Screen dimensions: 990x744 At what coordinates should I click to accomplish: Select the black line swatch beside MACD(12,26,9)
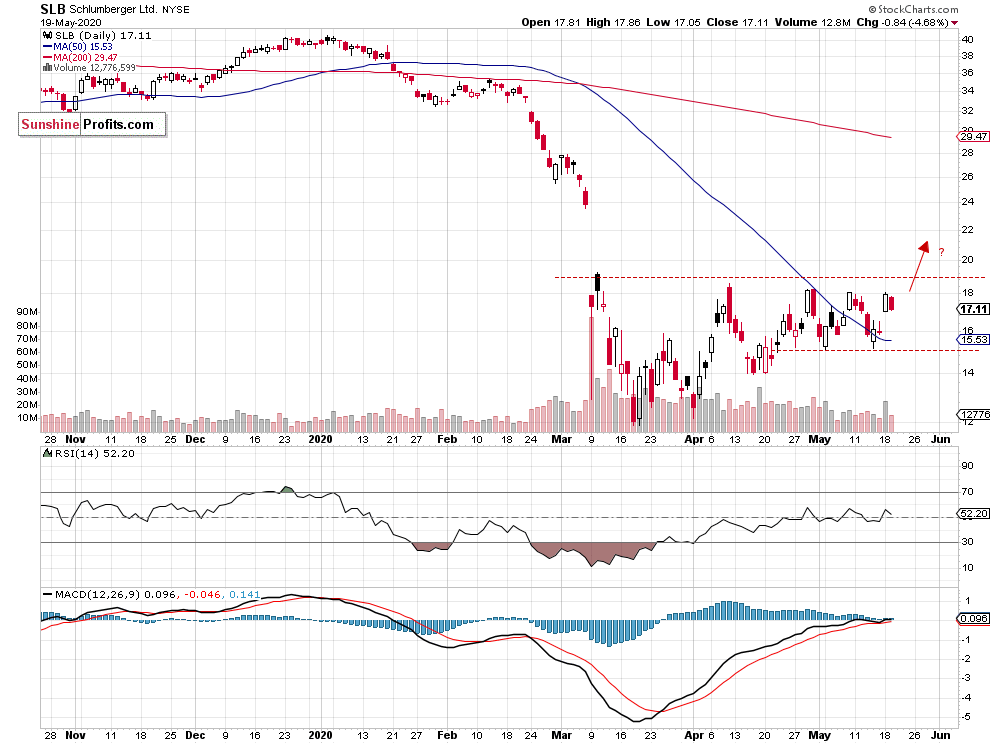(47, 594)
